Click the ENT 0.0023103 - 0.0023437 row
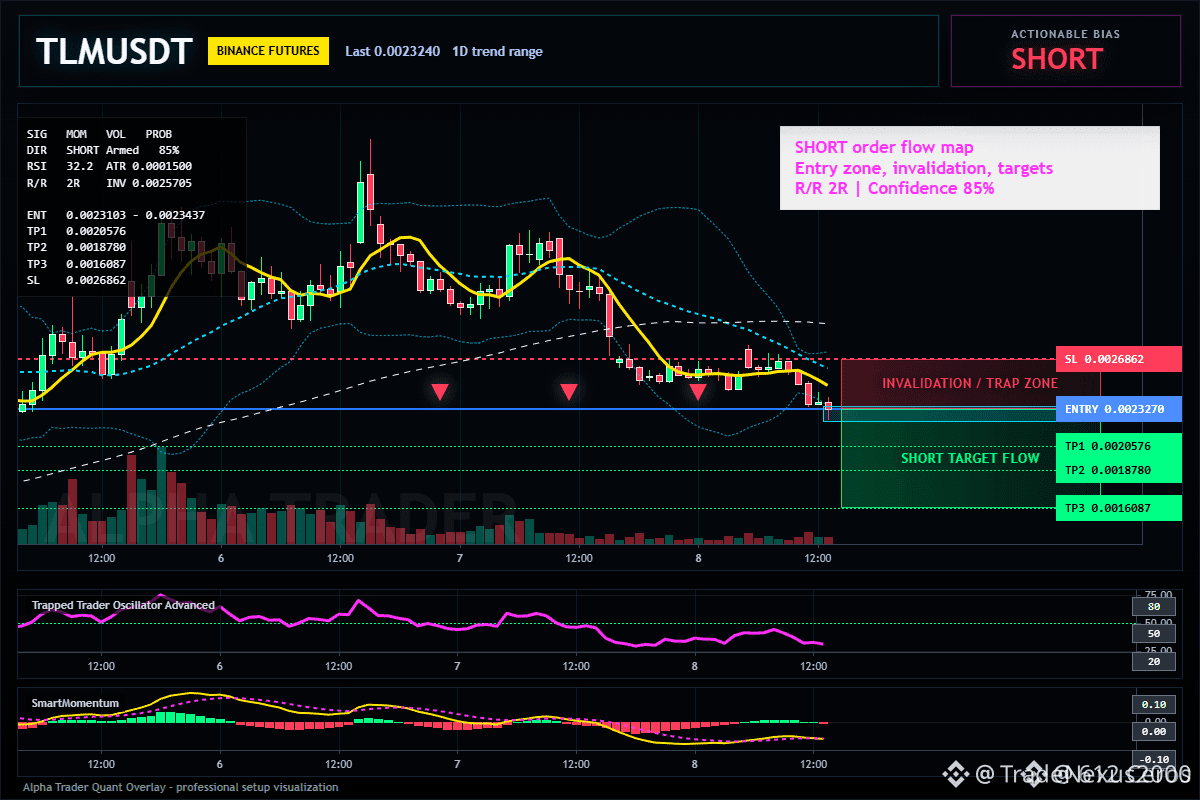Image resolution: width=1200 pixels, height=800 pixels. pos(116,215)
